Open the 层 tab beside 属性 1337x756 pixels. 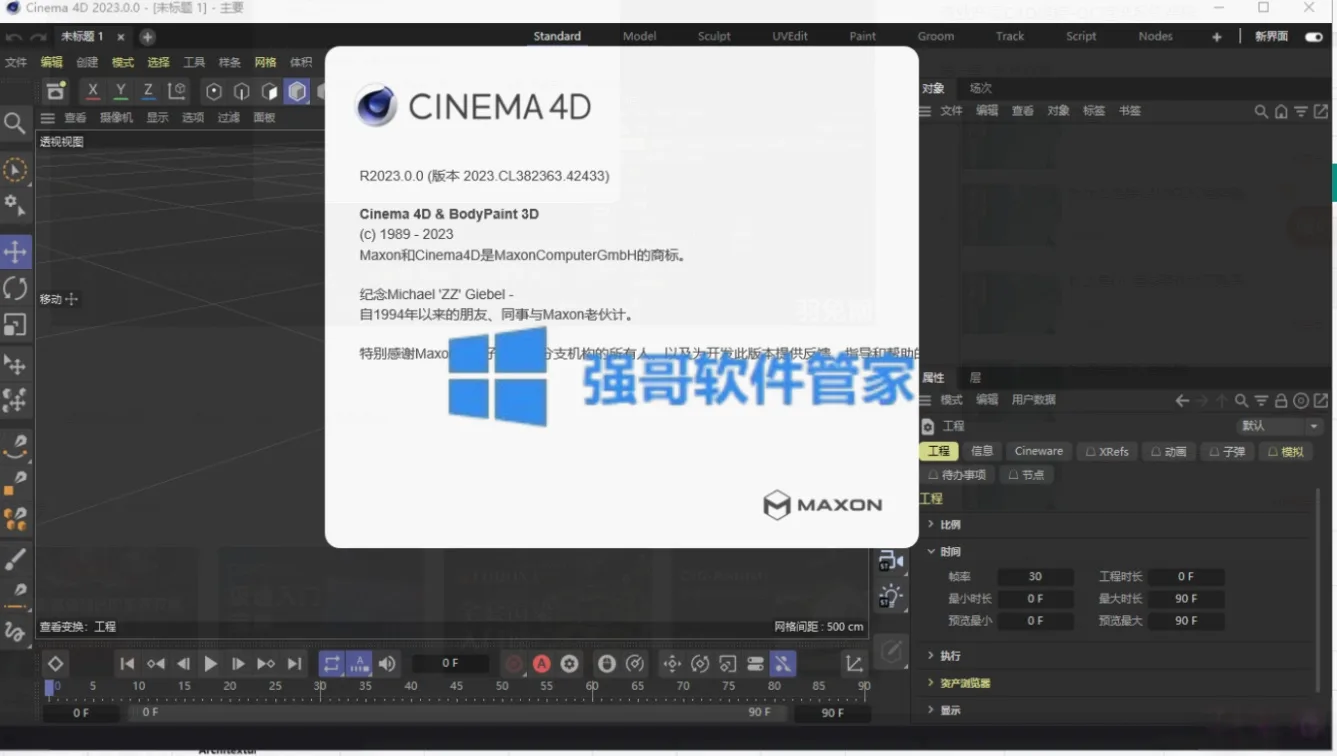point(975,377)
